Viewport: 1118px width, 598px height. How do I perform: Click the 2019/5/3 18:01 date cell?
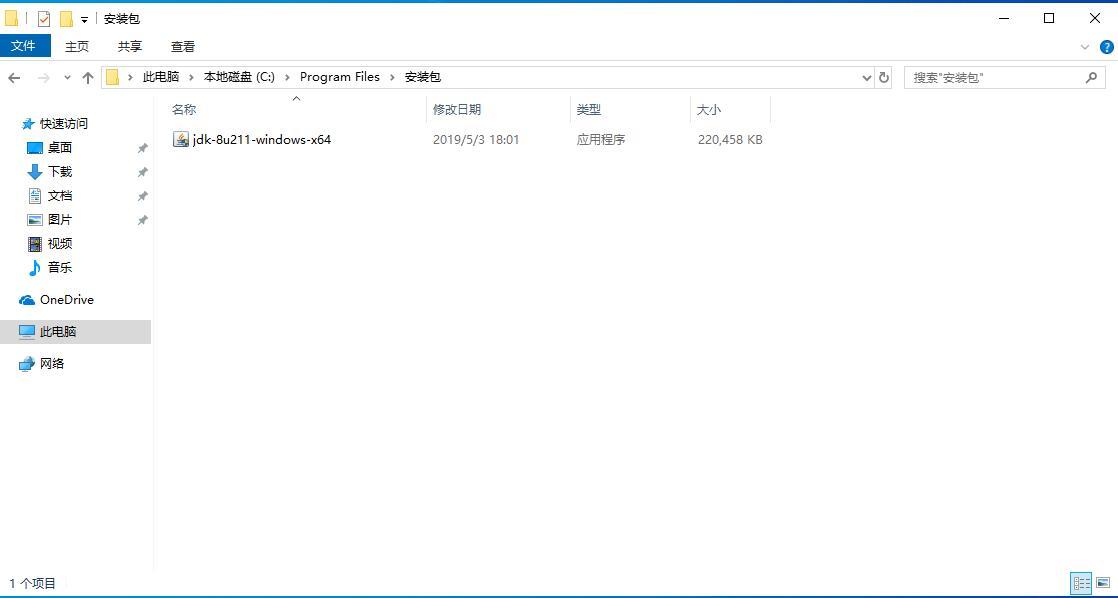[476, 140]
